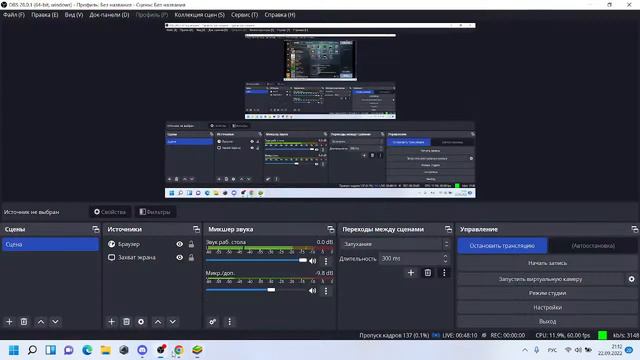Undock the Переходы между сценами panel
The image size is (640, 360).
448,229
